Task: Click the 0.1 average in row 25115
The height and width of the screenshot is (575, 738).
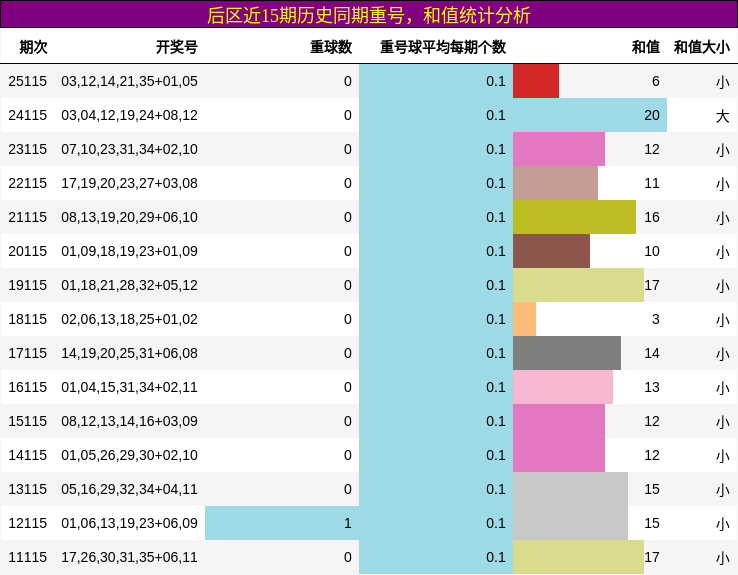Action: (496, 81)
